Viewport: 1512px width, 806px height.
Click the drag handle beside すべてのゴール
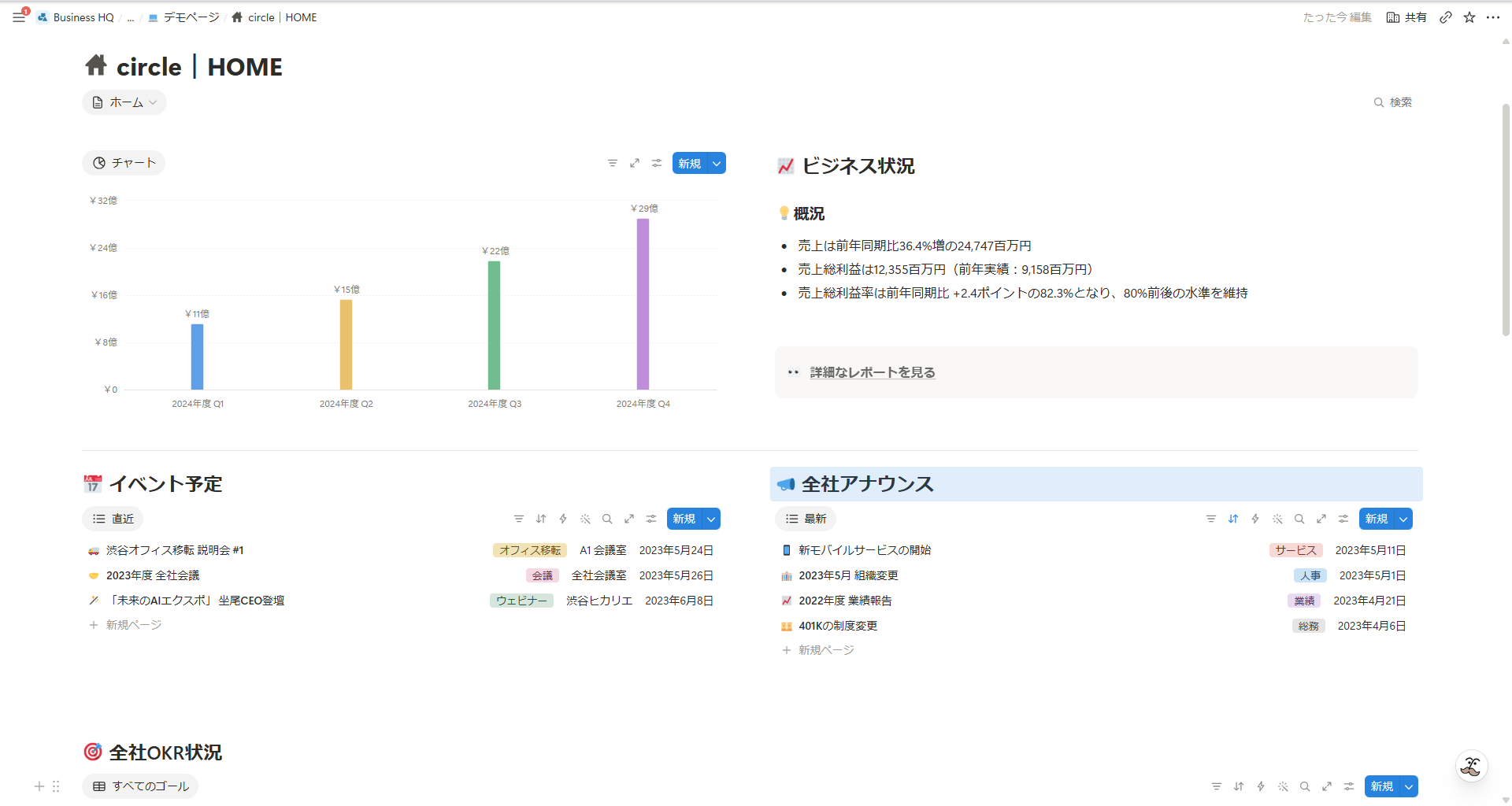[56, 786]
